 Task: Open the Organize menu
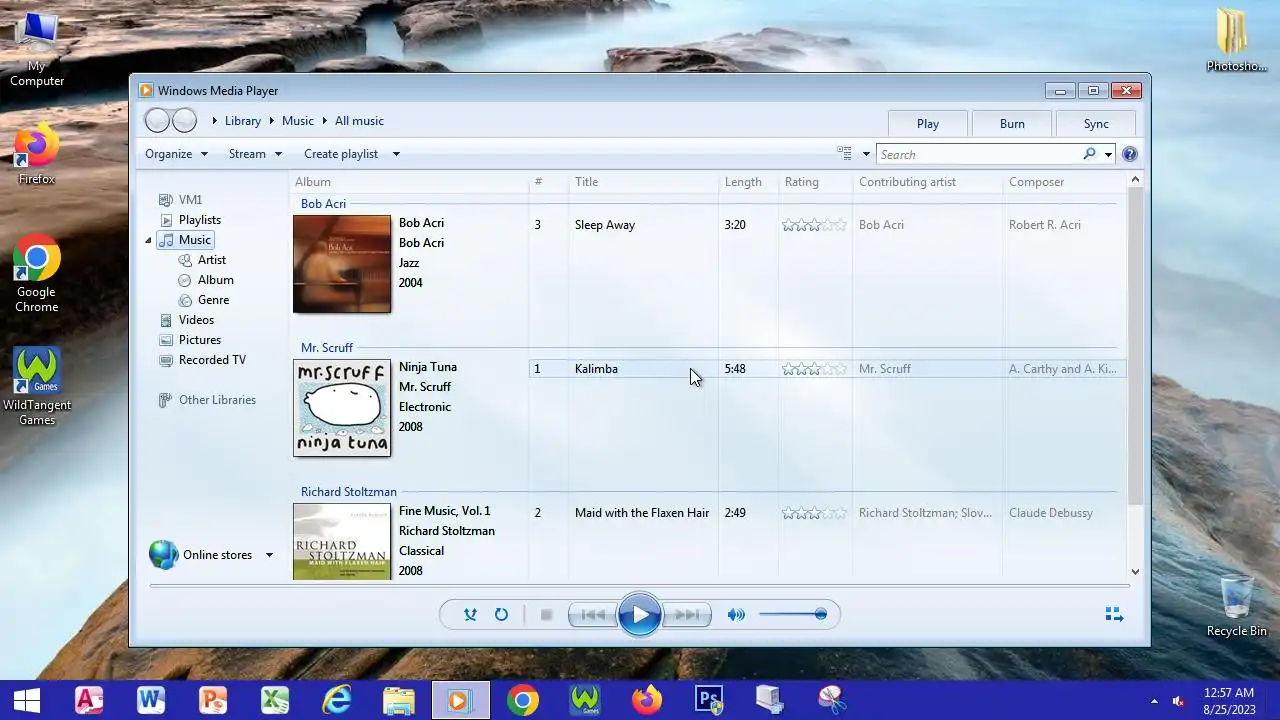click(x=176, y=154)
